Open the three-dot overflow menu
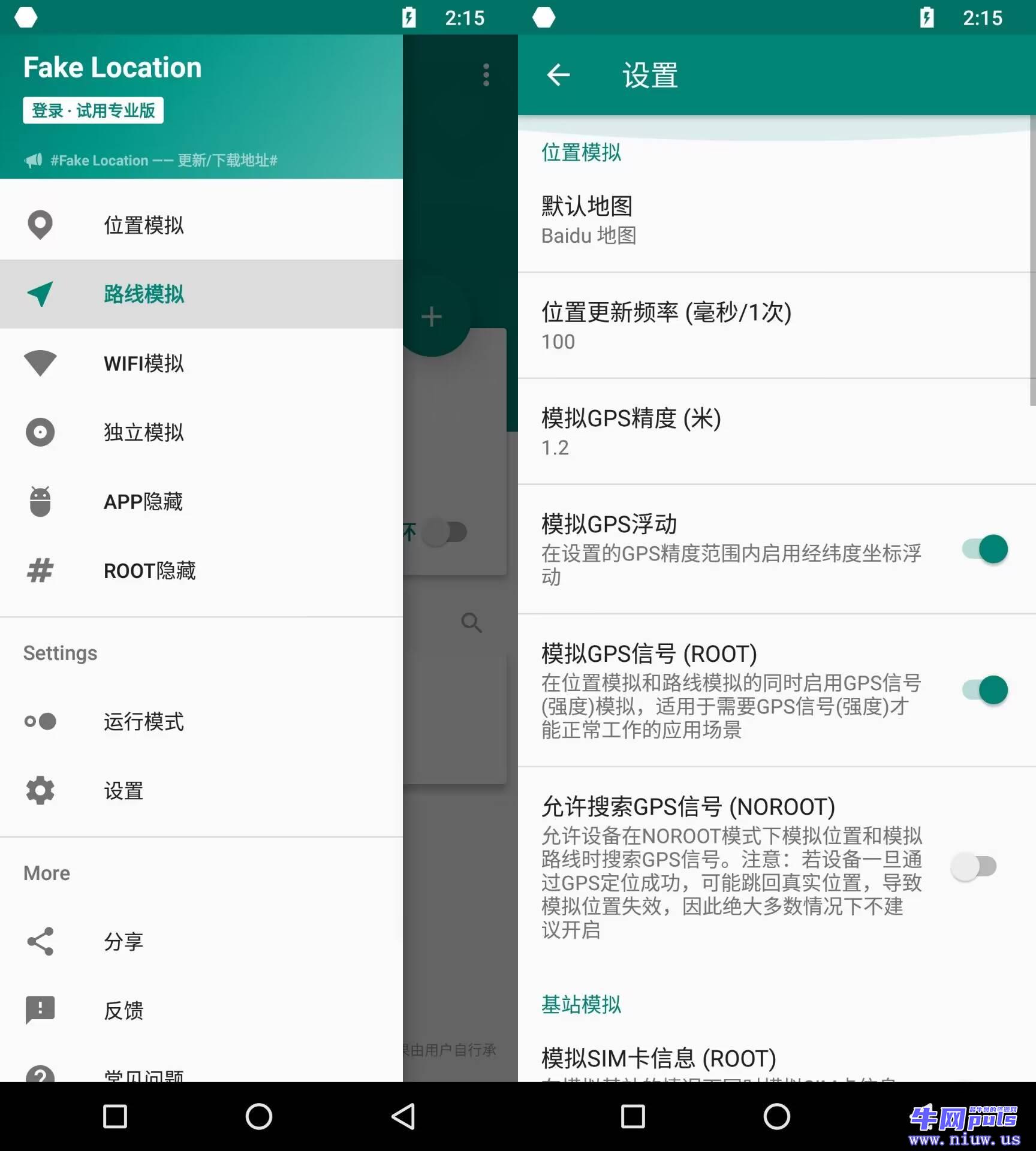 point(486,75)
